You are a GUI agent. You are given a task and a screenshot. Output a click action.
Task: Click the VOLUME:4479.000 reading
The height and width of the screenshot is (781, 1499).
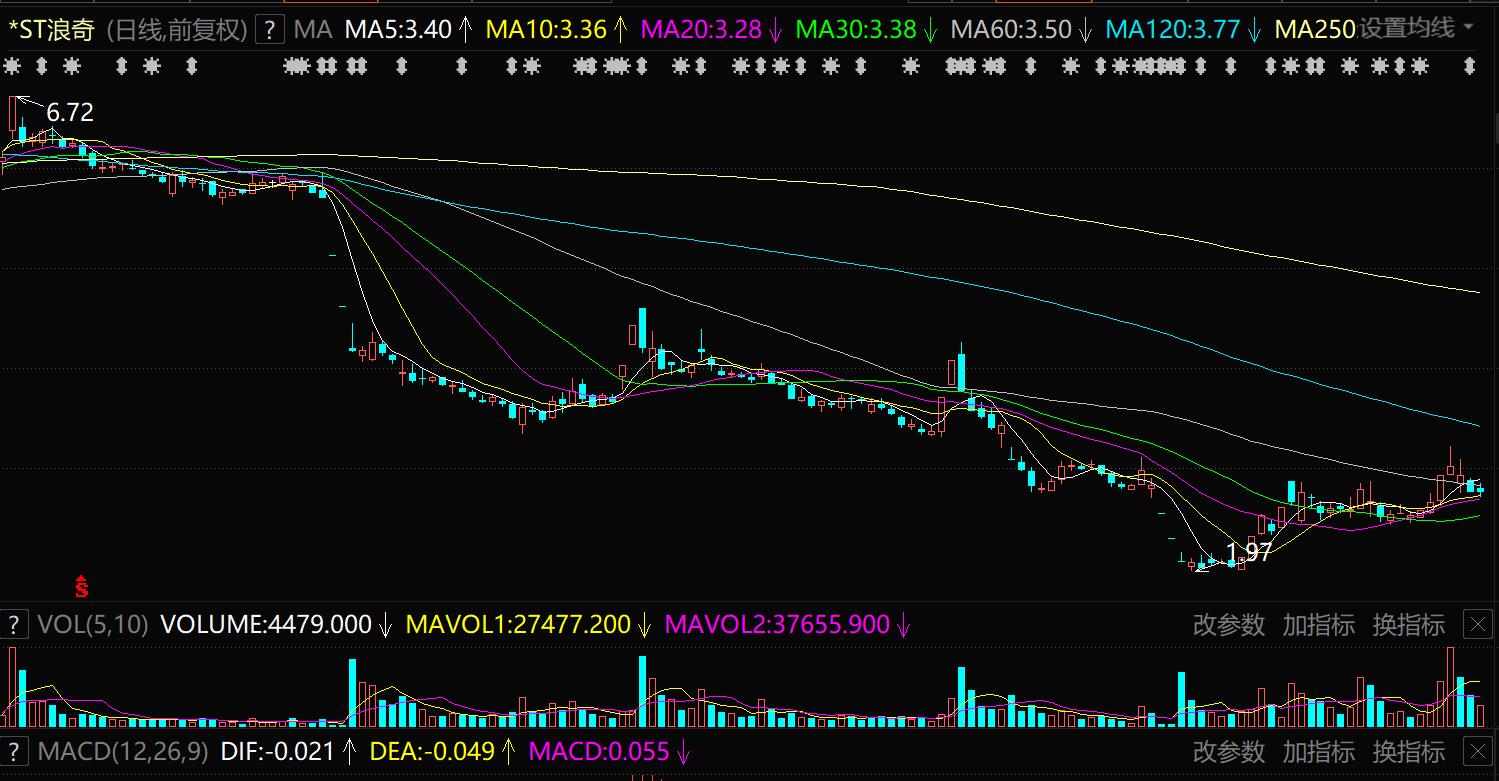click(x=266, y=625)
